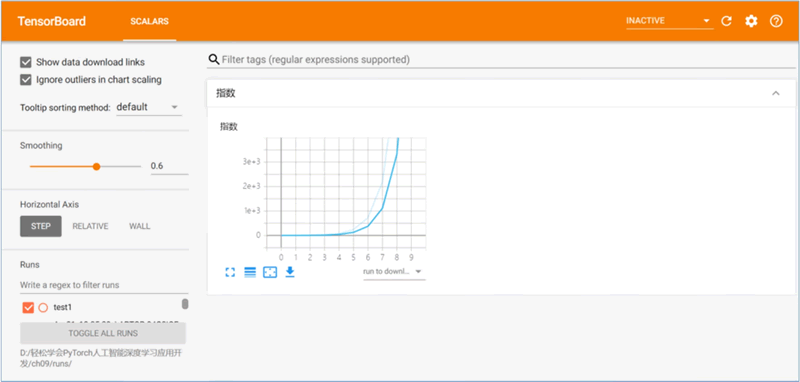Open the help question mark icon
This screenshot has width=800, height=382.
776,21
